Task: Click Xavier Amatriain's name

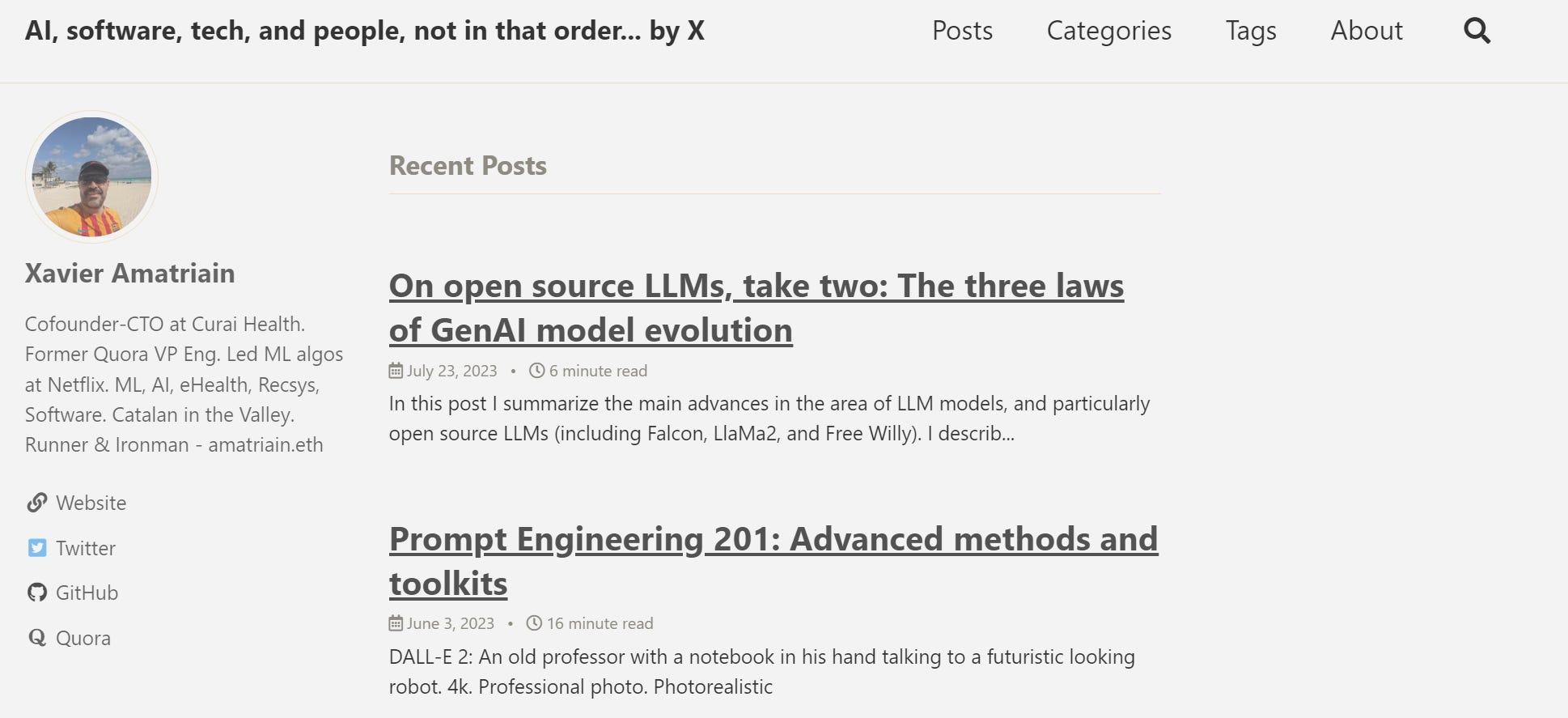Action: click(x=129, y=273)
